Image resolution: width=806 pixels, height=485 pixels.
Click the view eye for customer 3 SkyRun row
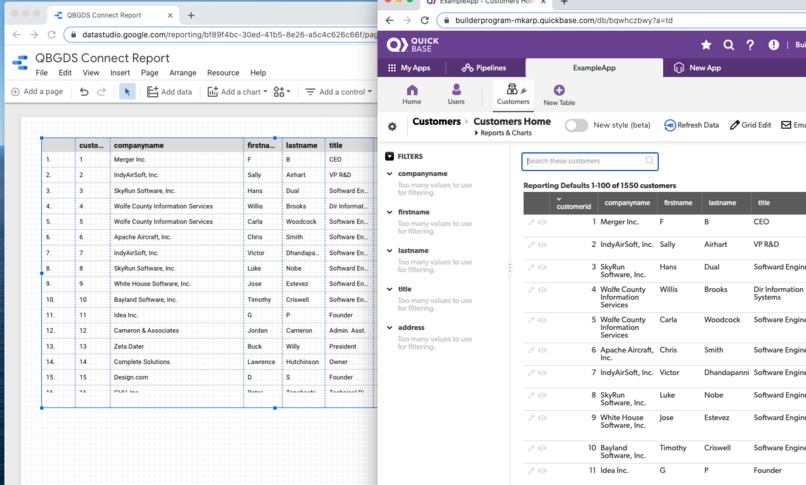542,268
